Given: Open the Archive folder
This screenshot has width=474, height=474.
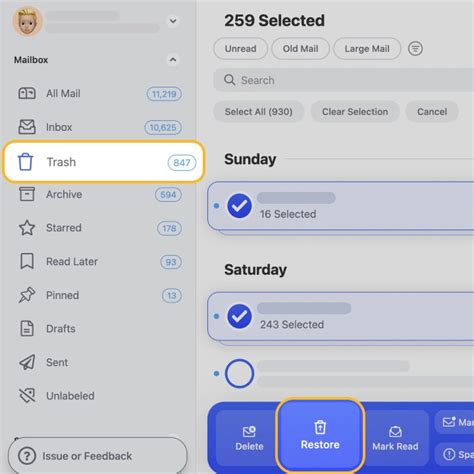Looking at the screenshot, I should (x=100, y=195).
